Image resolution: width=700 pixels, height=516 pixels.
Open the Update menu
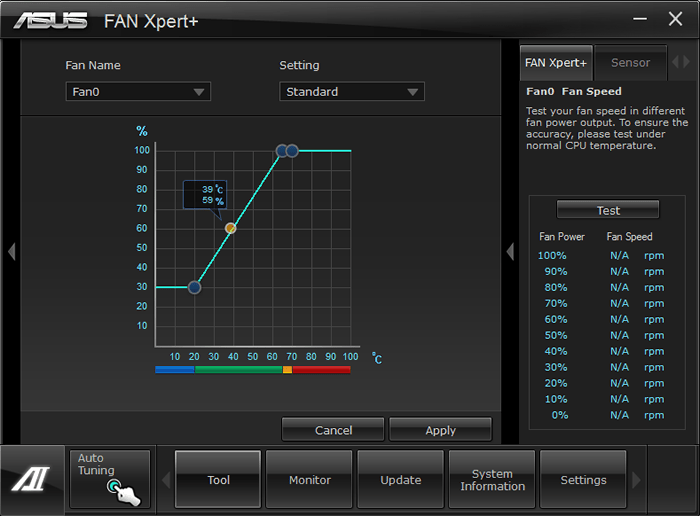pyautogui.click(x=400, y=479)
